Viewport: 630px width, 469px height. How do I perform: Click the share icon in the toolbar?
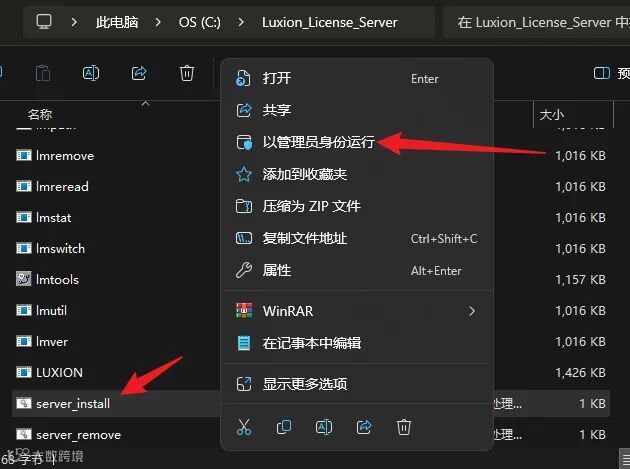click(139, 73)
